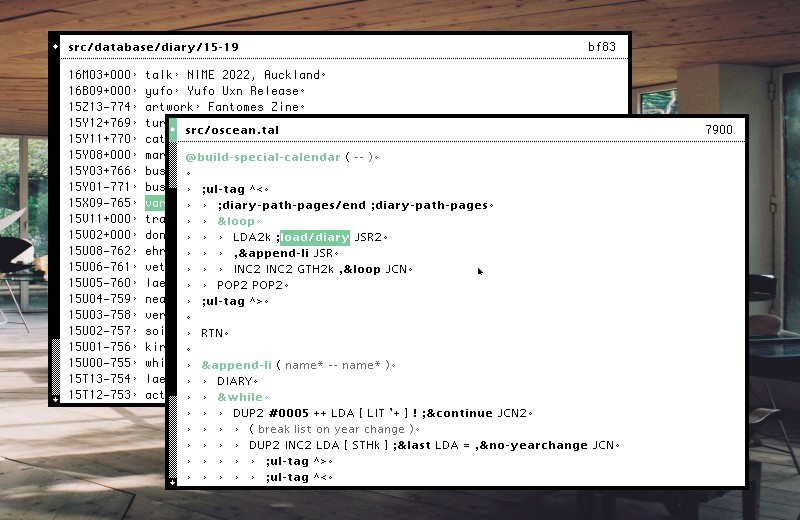The width and height of the screenshot is (800, 520).
Task: Click the highlighted 15X09-765 row entry
Action: (155, 203)
